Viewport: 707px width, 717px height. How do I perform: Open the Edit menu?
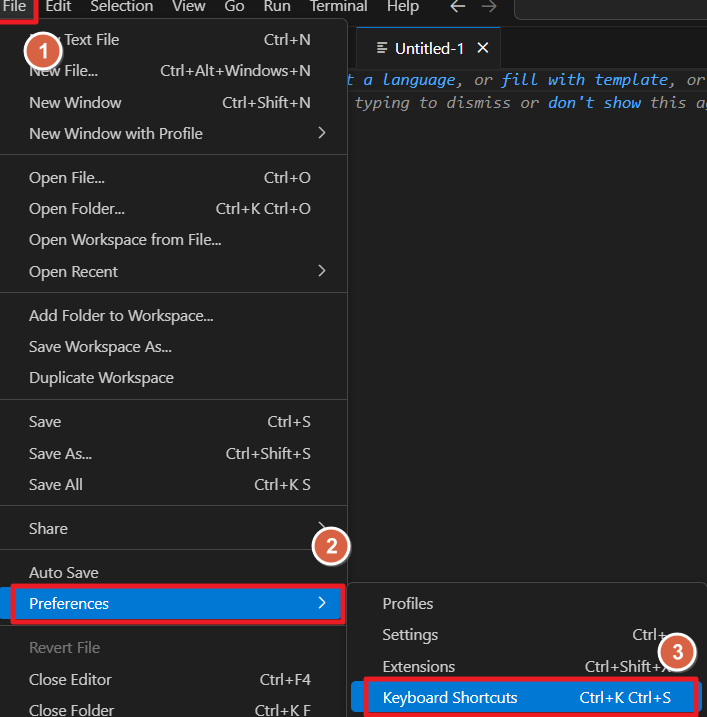tap(58, 7)
